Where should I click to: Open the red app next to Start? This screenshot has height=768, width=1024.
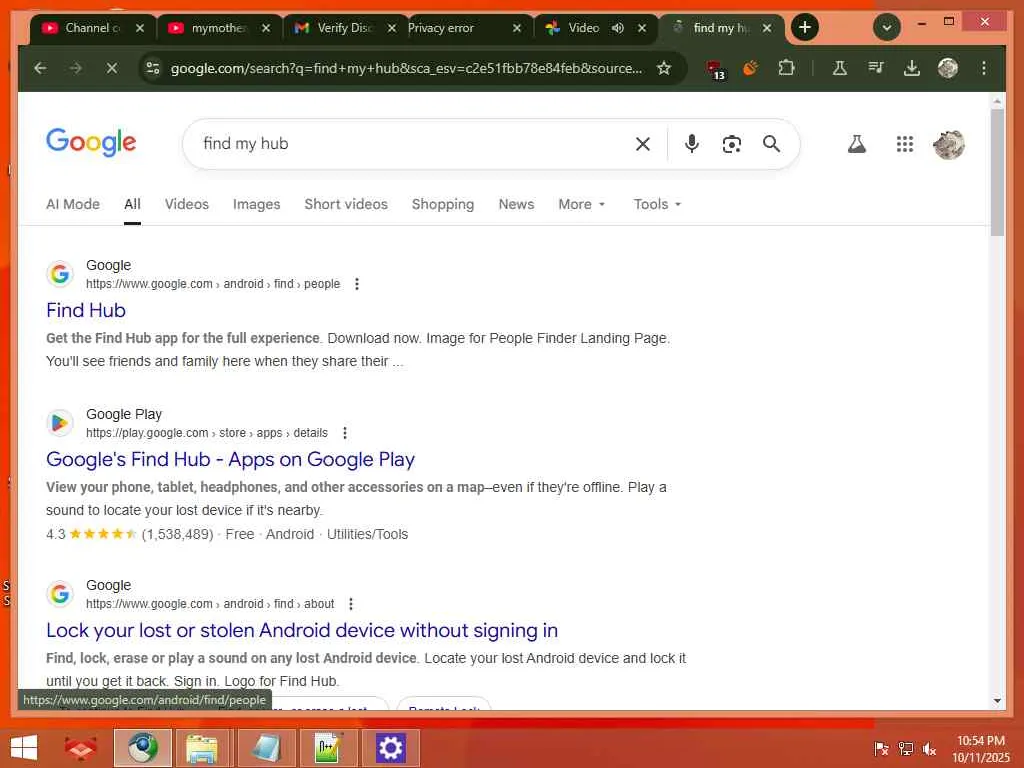point(80,748)
